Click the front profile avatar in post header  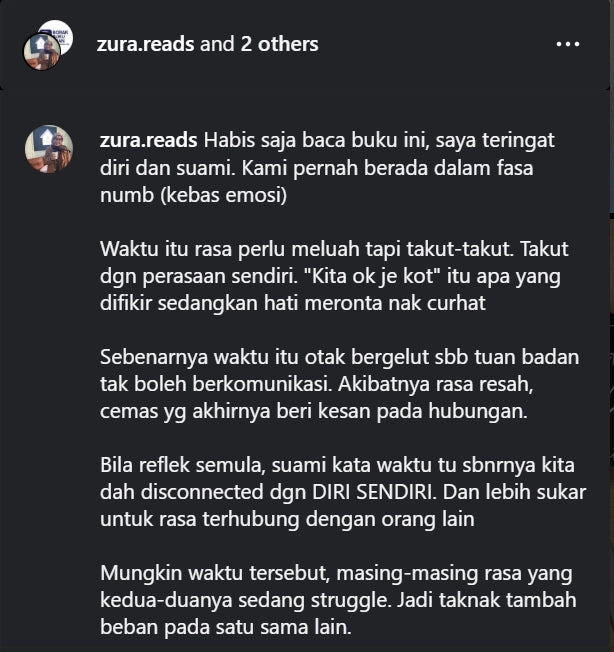(42, 52)
